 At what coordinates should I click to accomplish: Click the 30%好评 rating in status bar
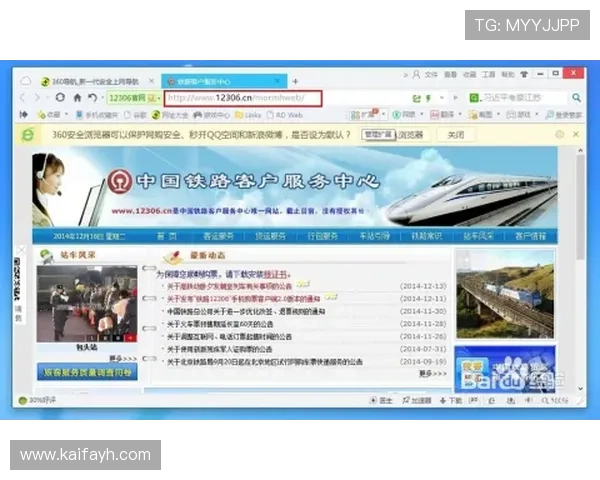(x=37, y=400)
